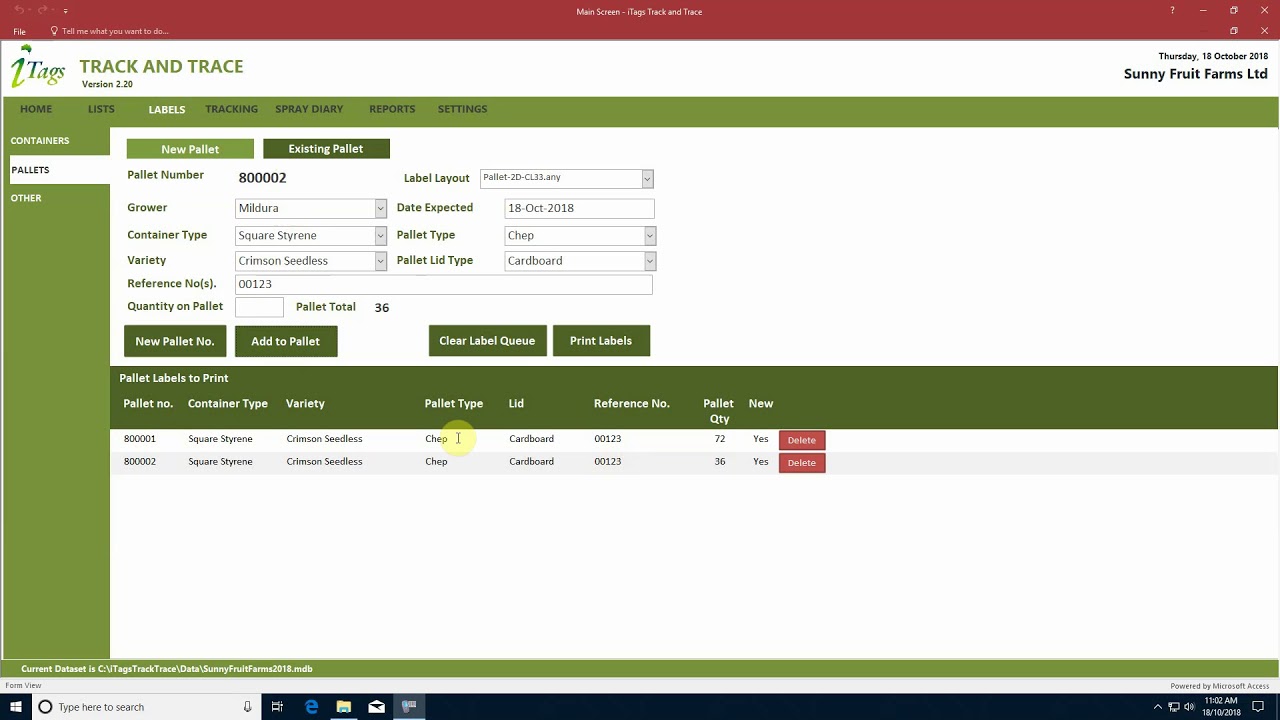Viewport: 1280px width, 720px height.
Task: Click the Help question mark in title bar
Action: point(1172,11)
